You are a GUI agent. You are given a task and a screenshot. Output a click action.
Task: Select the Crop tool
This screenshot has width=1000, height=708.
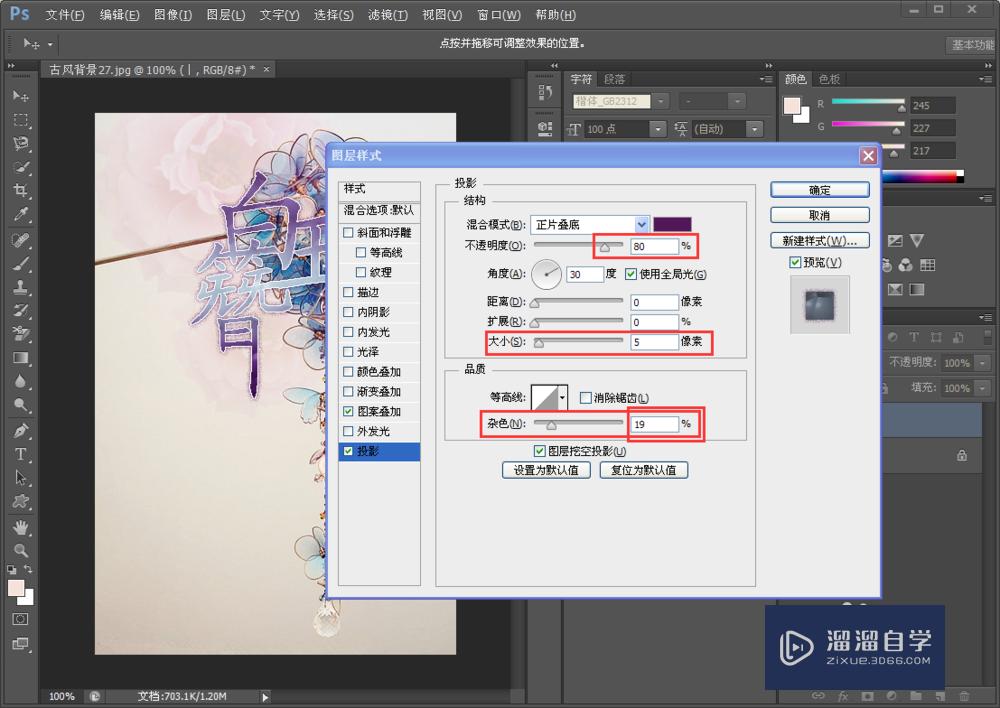(x=20, y=191)
